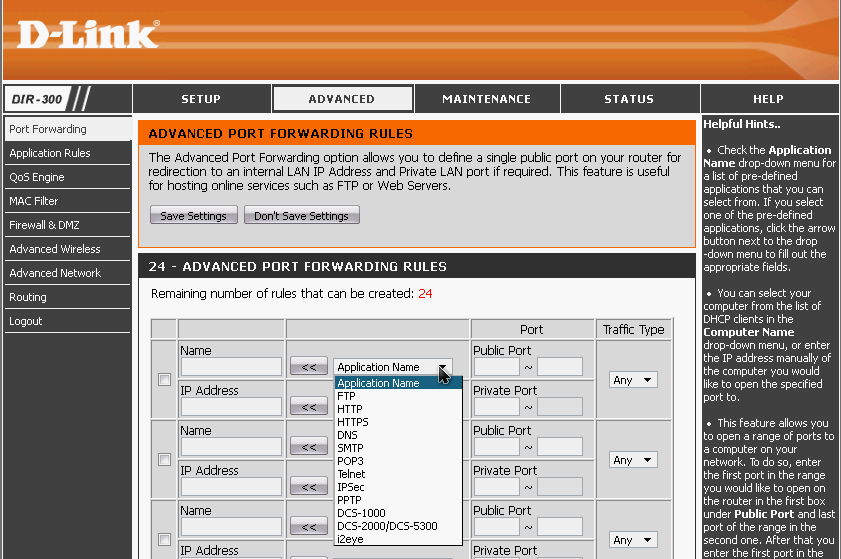
Task: Click the Don't Save Settings button
Action: (x=301, y=216)
